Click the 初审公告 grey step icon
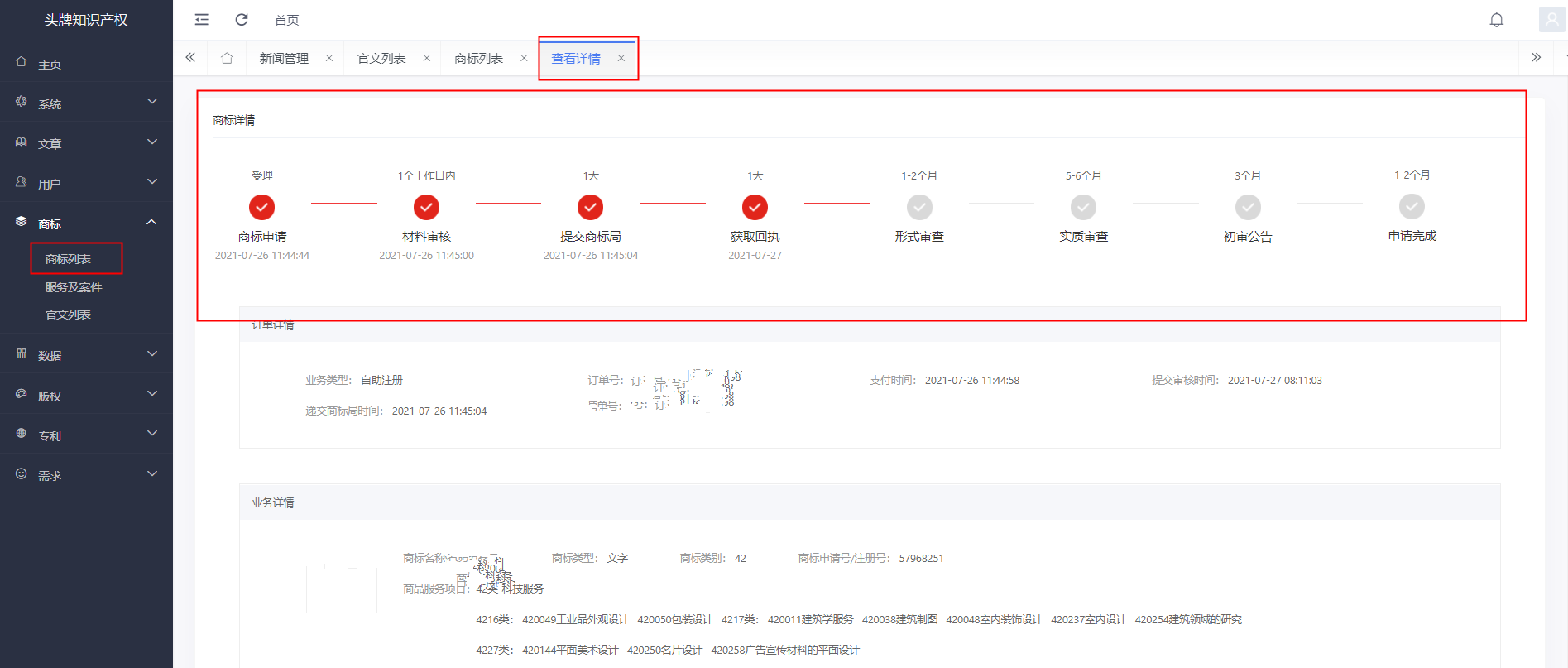This screenshot has width=1568, height=668. pyautogui.click(x=1248, y=207)
